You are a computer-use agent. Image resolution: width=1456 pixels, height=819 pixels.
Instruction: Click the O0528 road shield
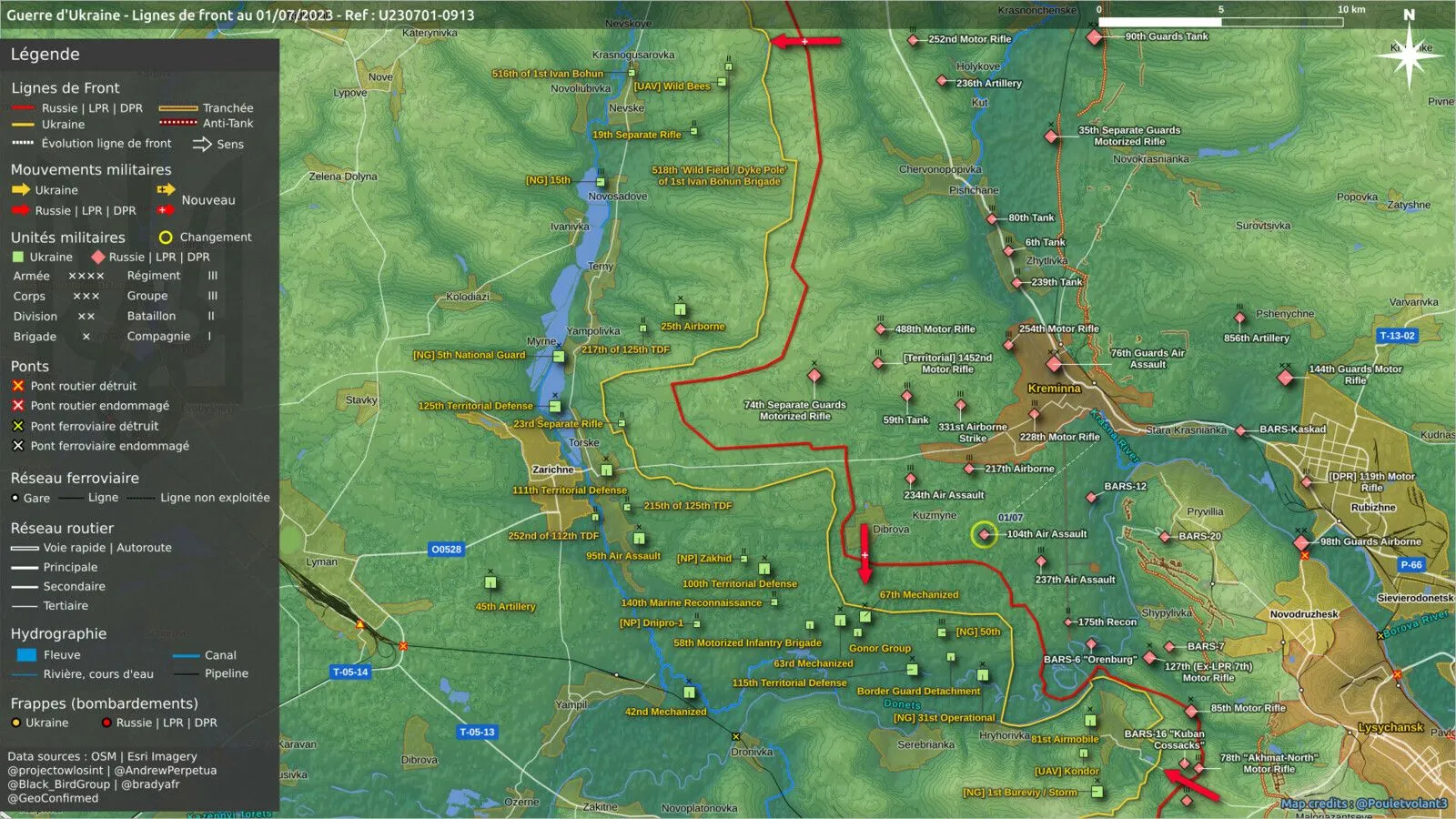tap(446, 550)
